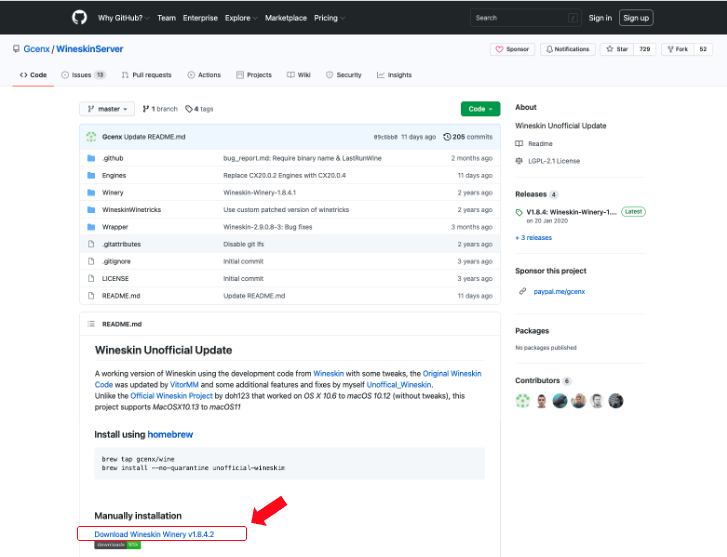Open the Wineskin-2.9.0.8-3: Bug fixes commit
Viewport: 727px width, 557px height.
coord(268,227)
